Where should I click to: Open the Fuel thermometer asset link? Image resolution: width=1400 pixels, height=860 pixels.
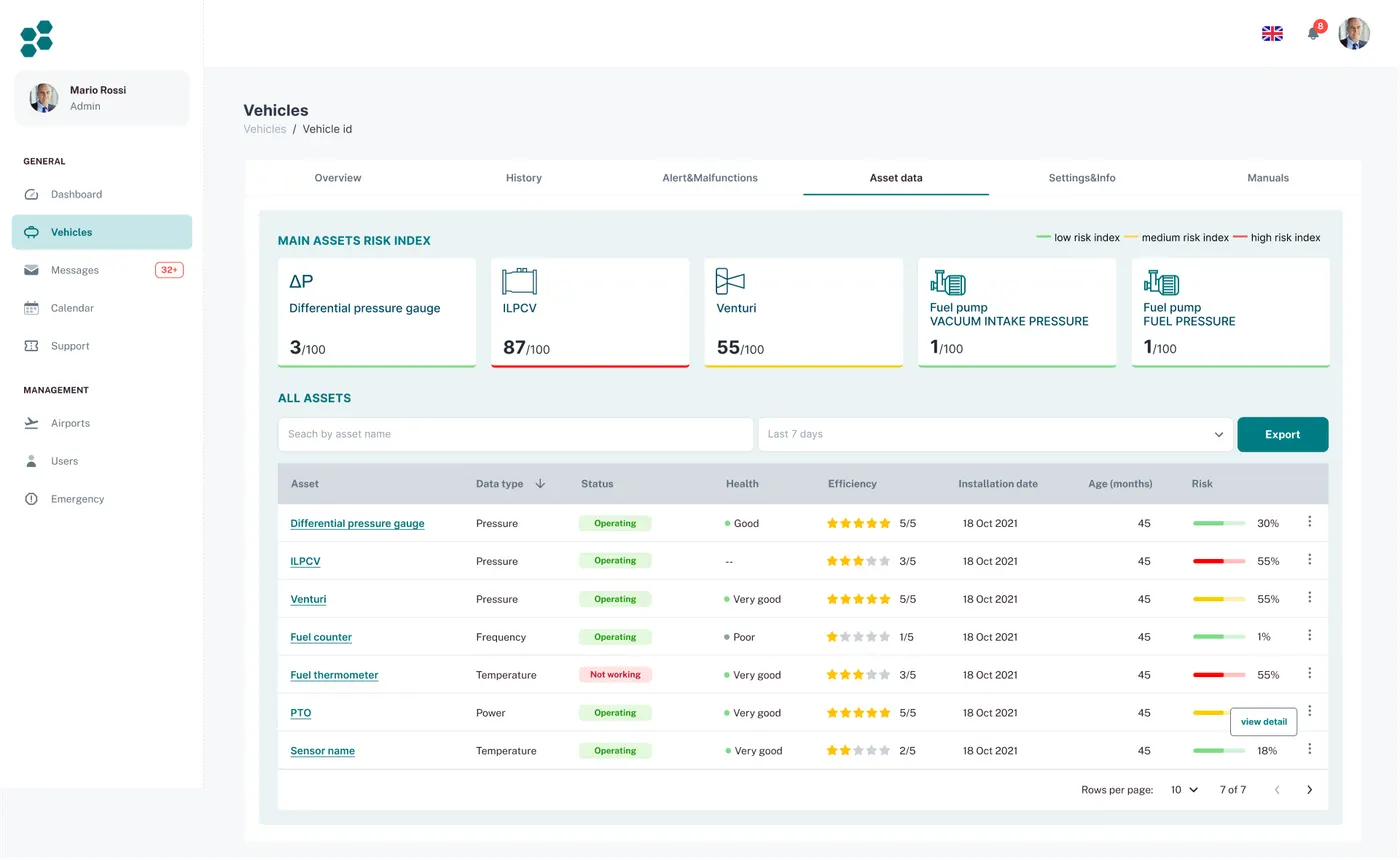point(334,675)
